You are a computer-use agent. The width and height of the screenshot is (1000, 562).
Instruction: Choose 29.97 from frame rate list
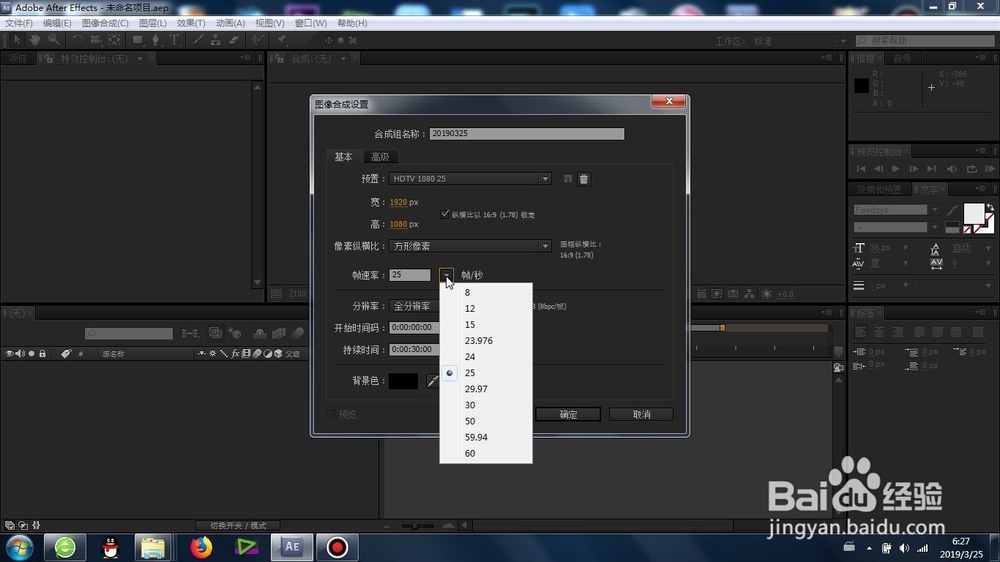click(486, 388)
